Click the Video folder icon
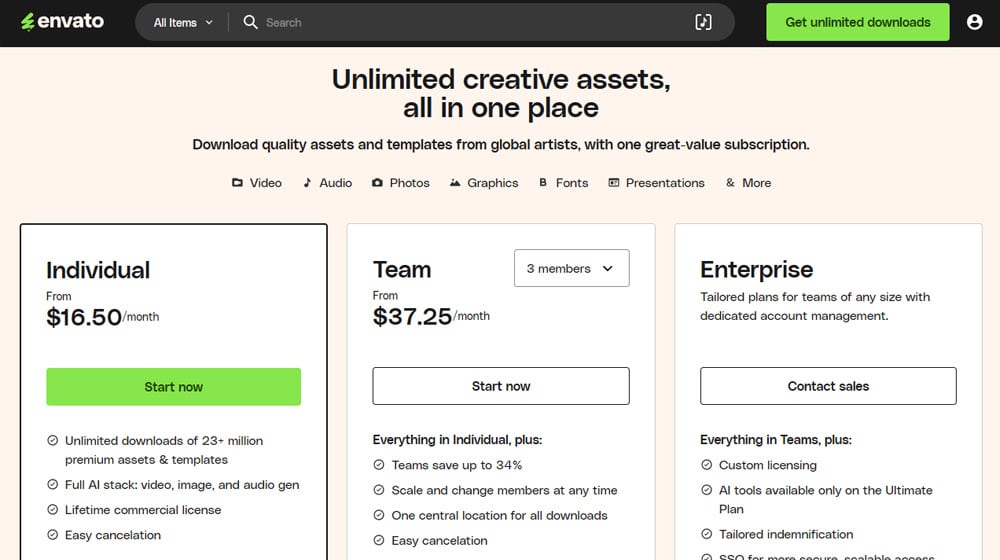This screenshot has width=1000, height=560. click(237, 182)
